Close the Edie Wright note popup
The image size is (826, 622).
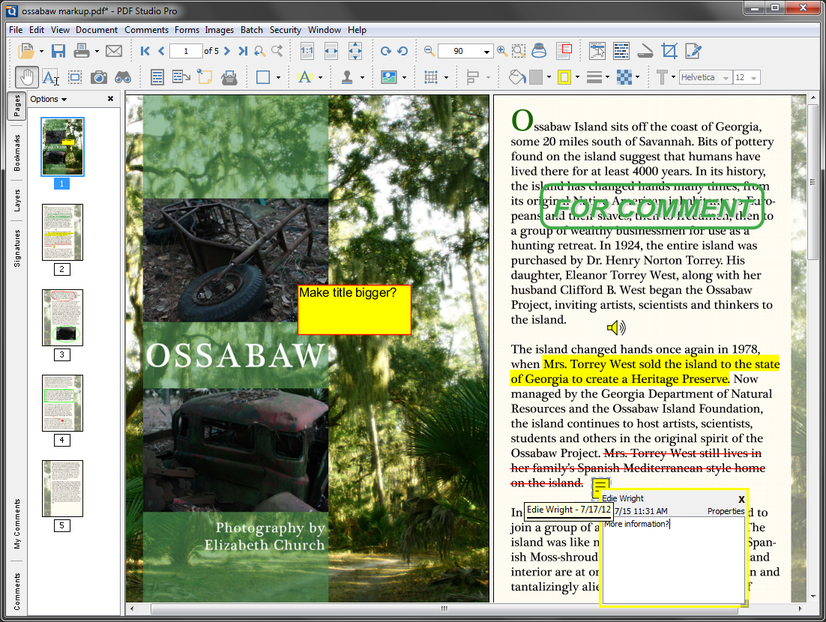click(741, 499)
